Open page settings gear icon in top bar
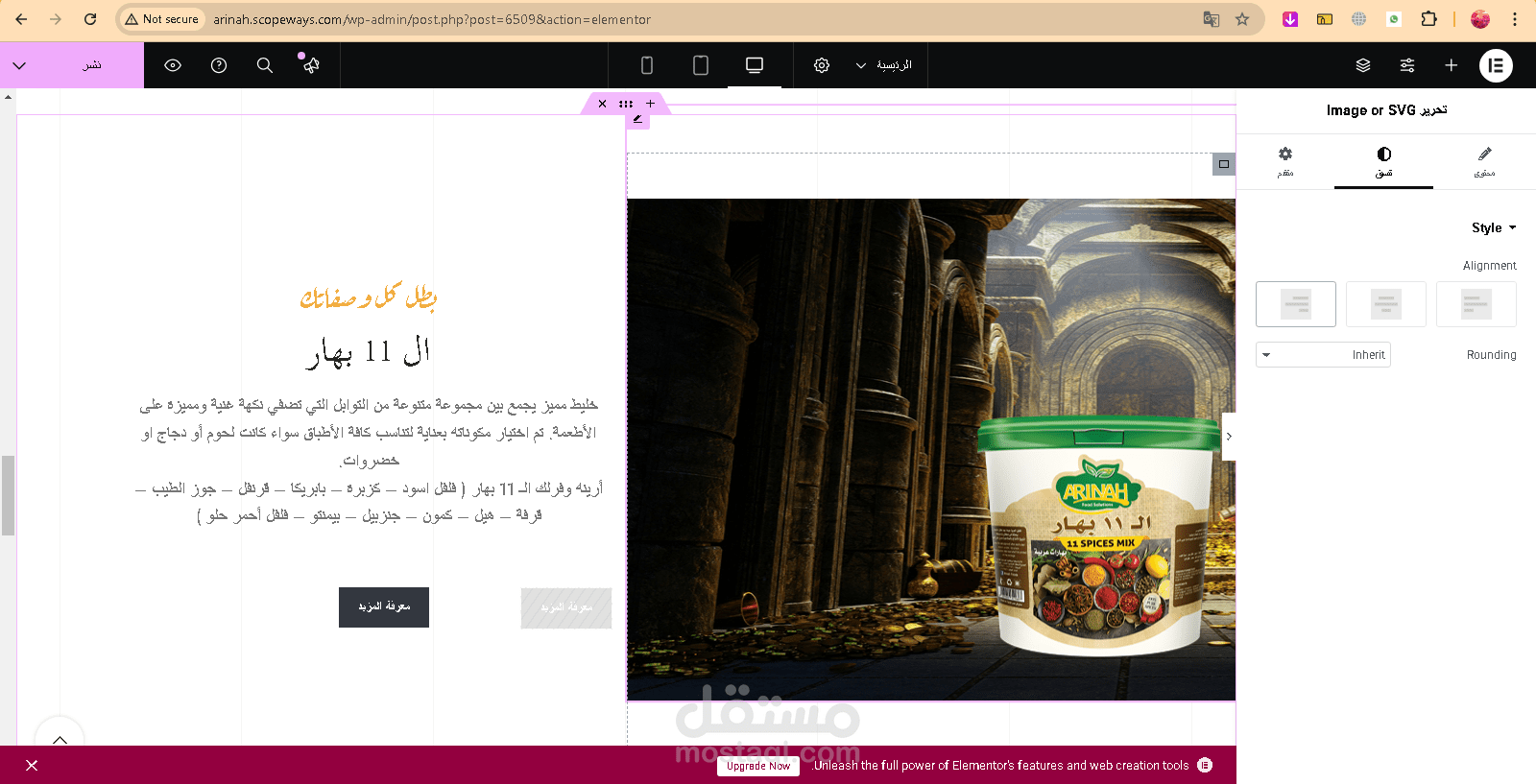 tap(822, 65)
